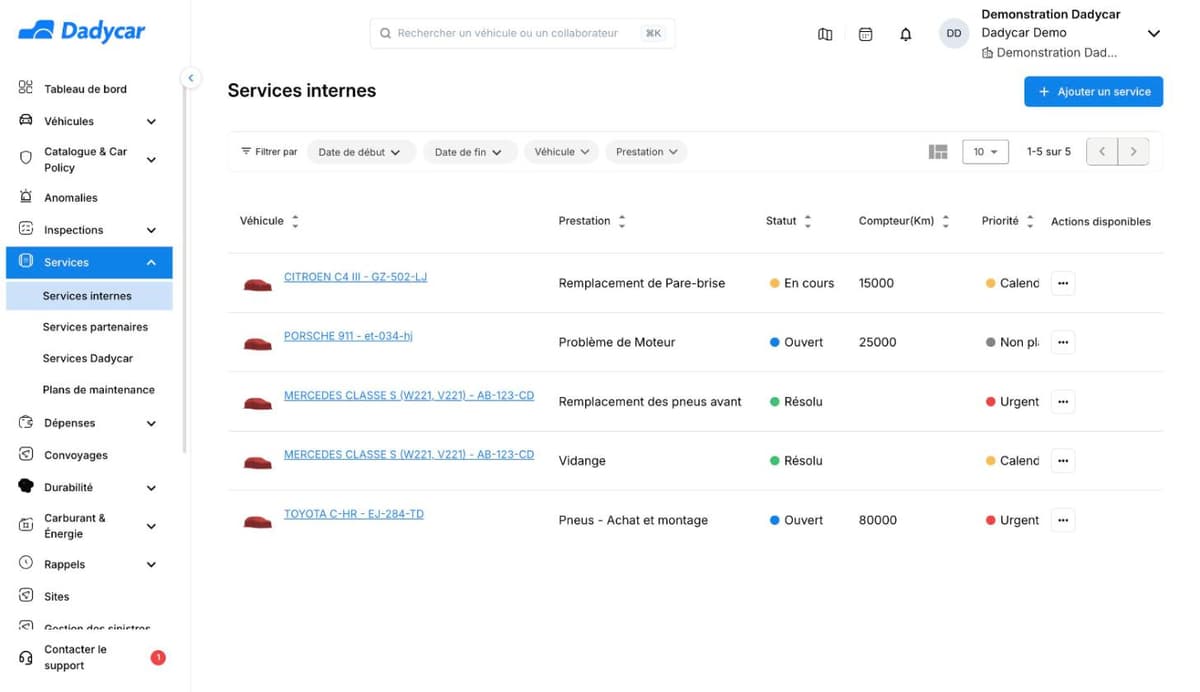Open TOYOTA C-HR - EJ-284-TD link
The height and width of the screenshot is (692, 1200).
point(354,514)
